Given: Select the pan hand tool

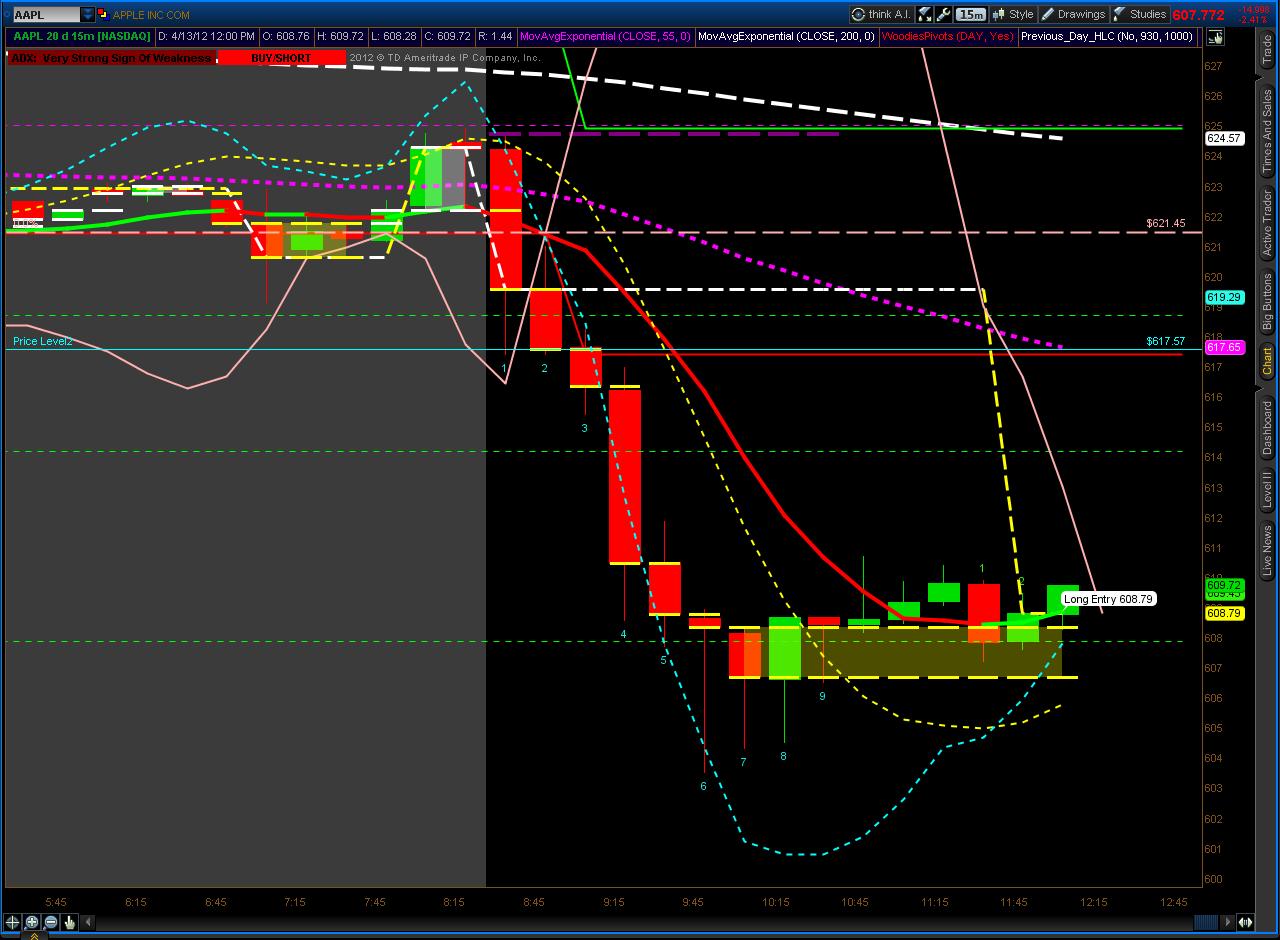Looking at the screenshot, I should coord(70,922).
